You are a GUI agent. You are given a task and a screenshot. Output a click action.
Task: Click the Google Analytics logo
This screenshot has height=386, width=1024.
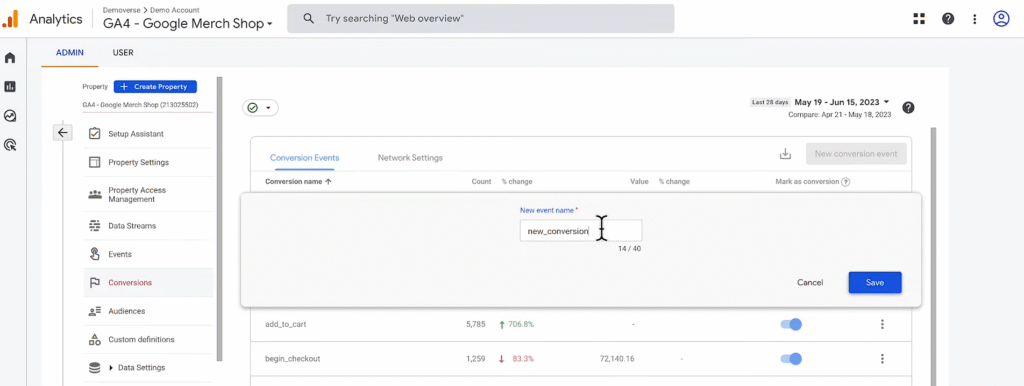click(x=10, y=18)
